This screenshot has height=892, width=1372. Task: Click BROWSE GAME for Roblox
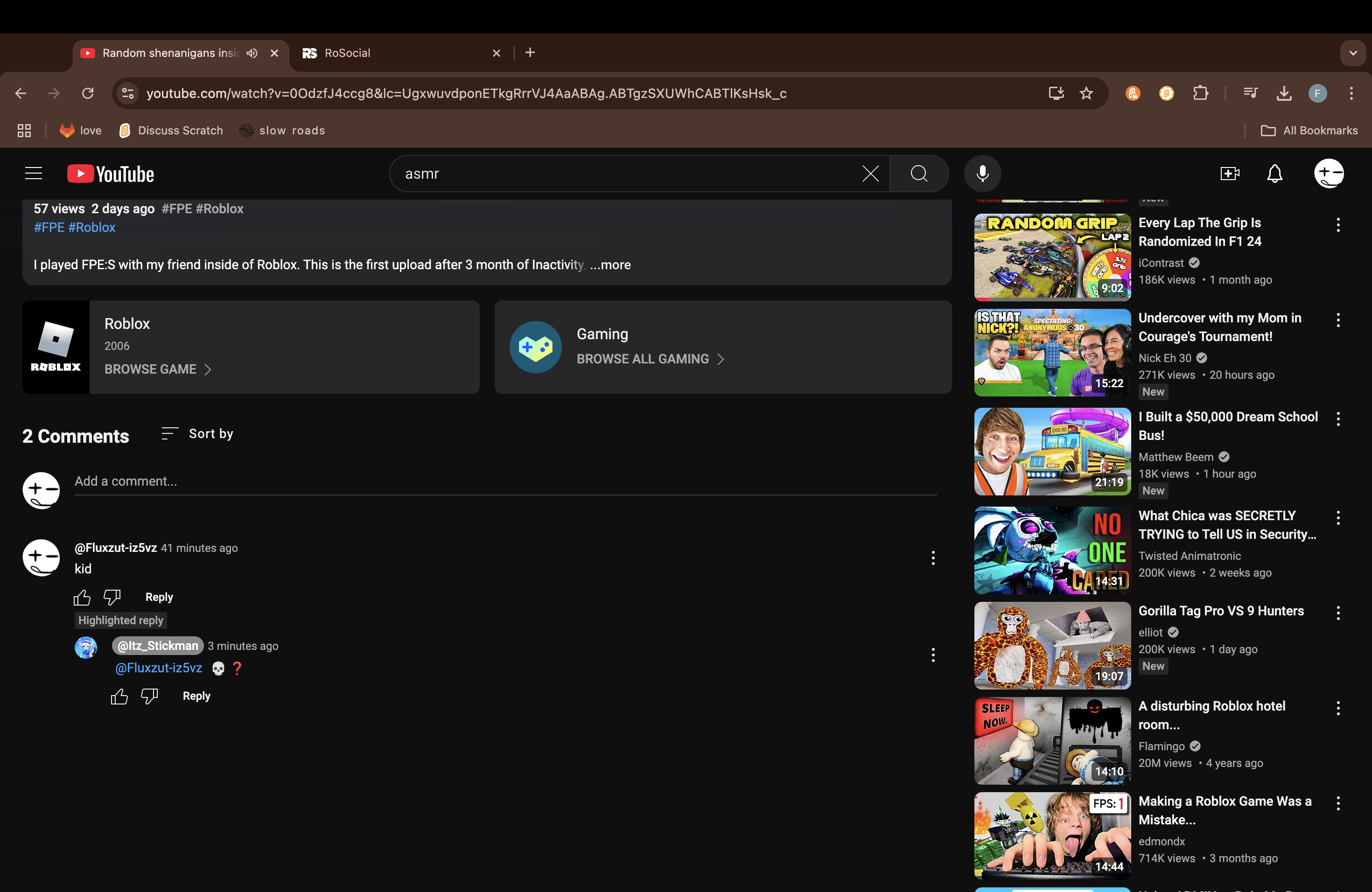click(158, 369)
